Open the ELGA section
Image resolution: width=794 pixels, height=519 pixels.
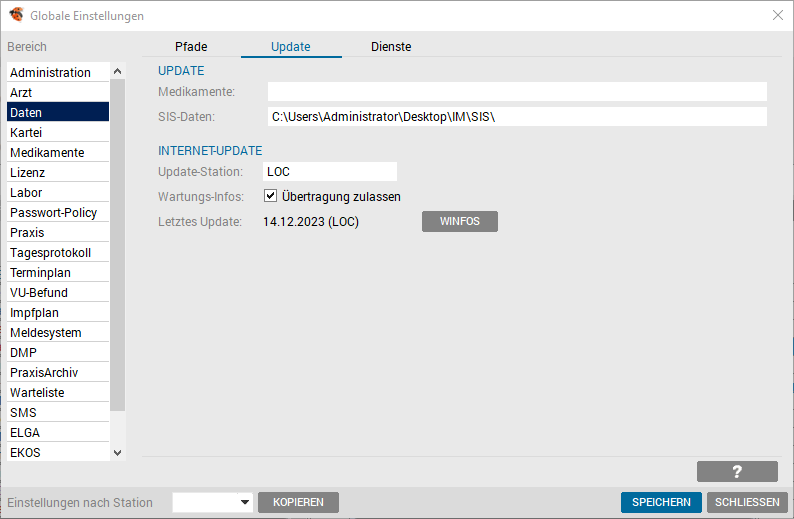(x=58, y=432)
